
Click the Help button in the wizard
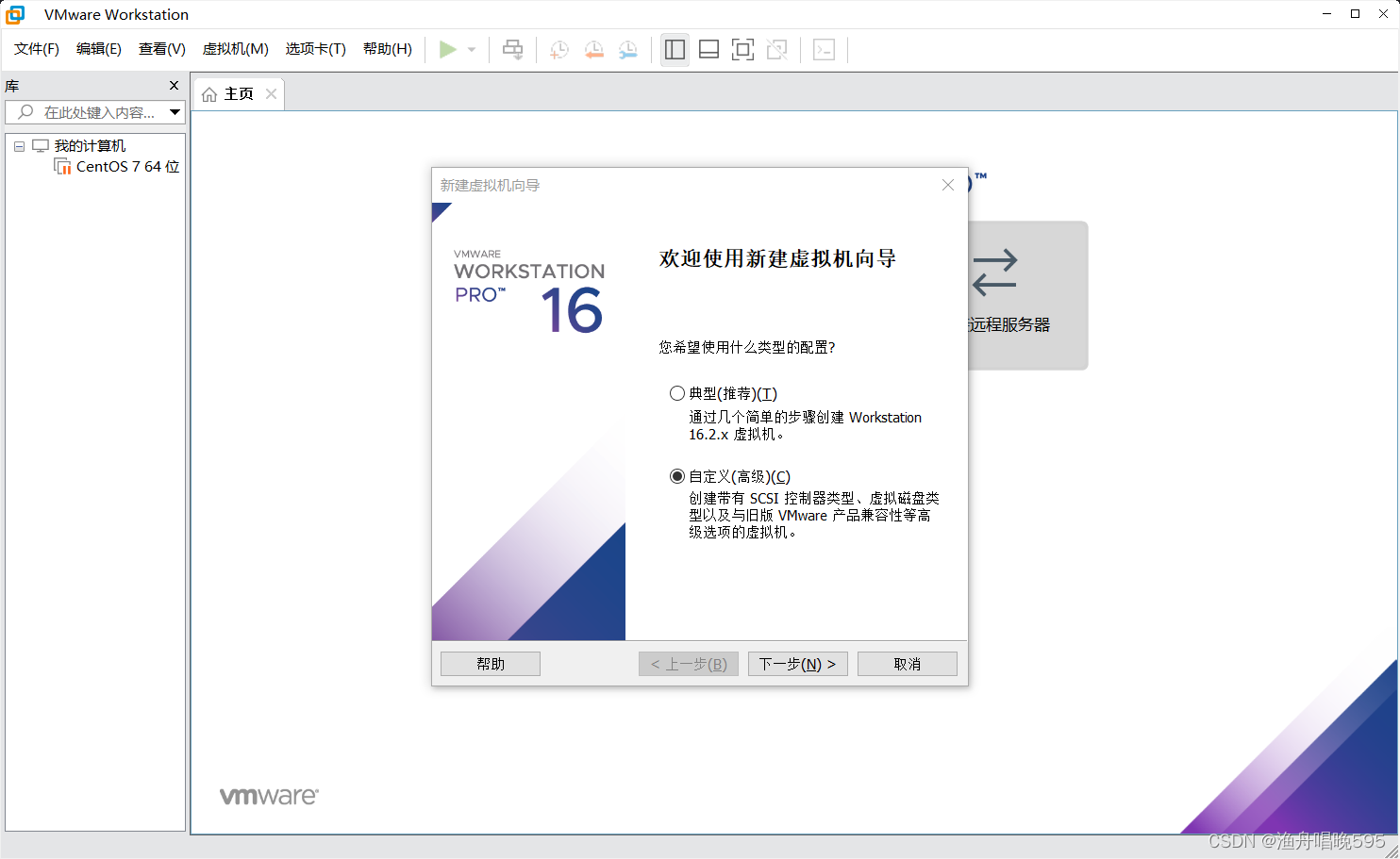(x=491, y=664)
